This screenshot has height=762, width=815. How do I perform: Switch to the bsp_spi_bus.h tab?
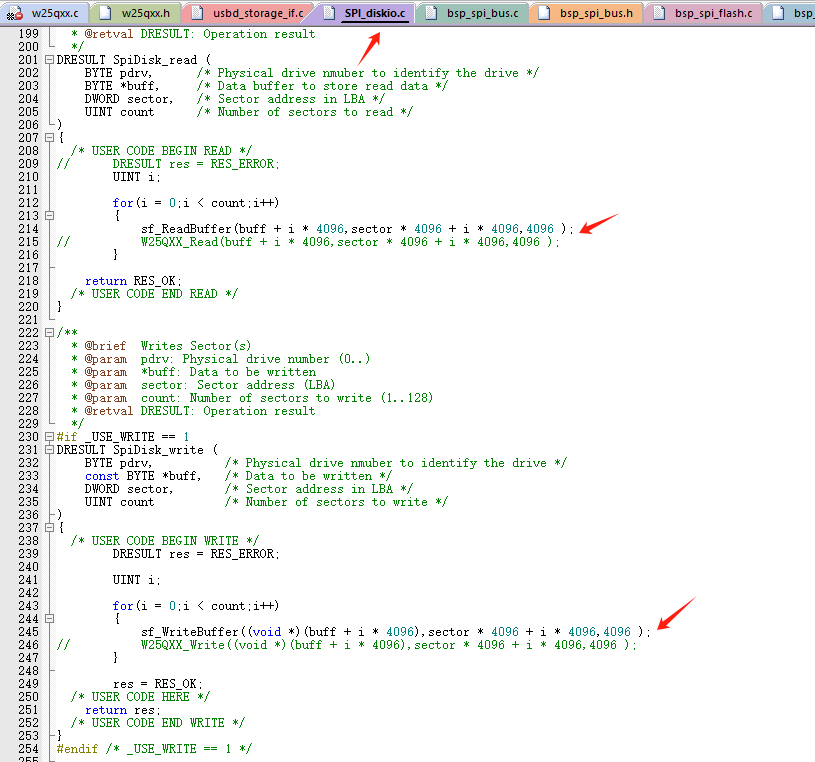[x=587, y=13]
